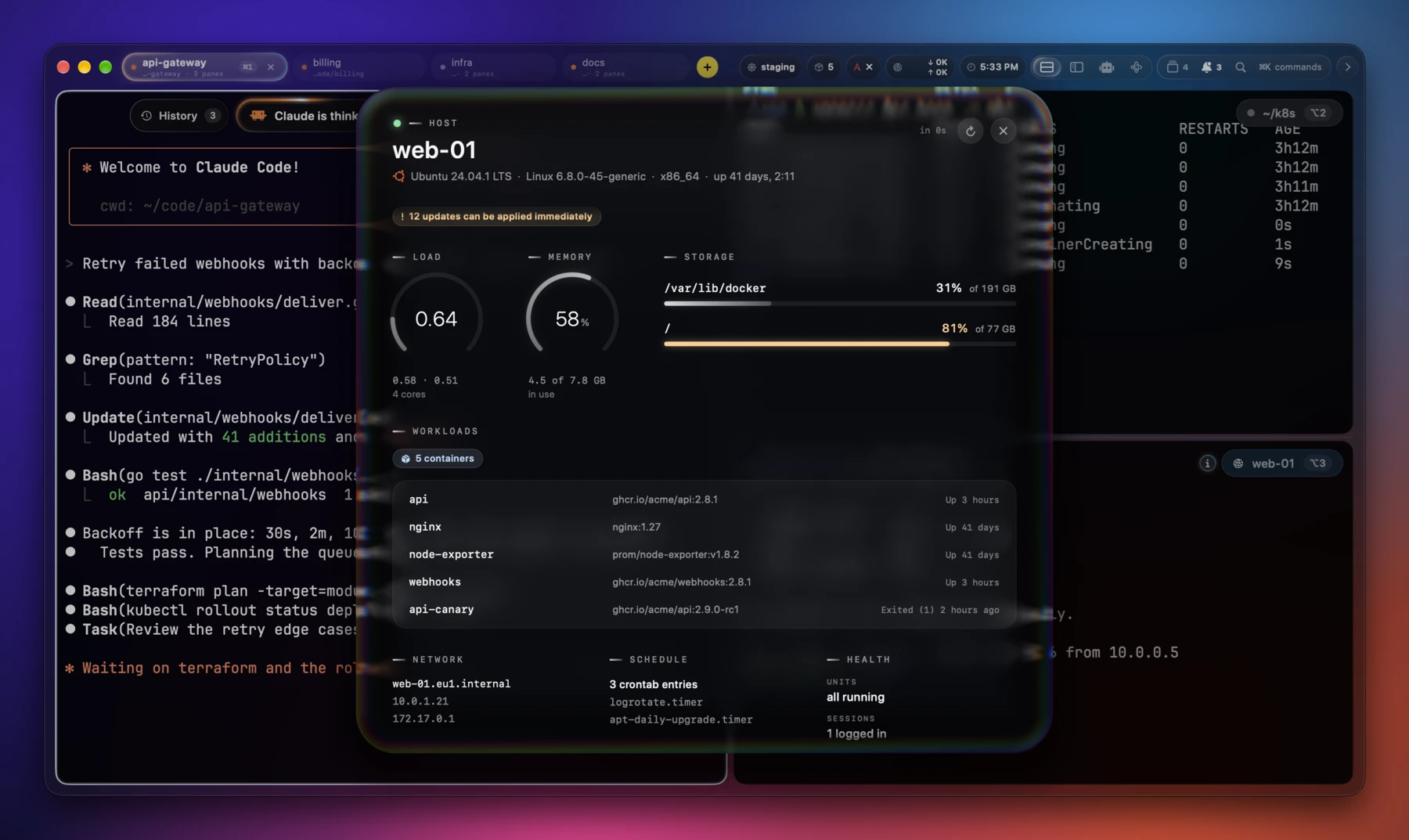Open History with 3 entries

coord(179,116)
